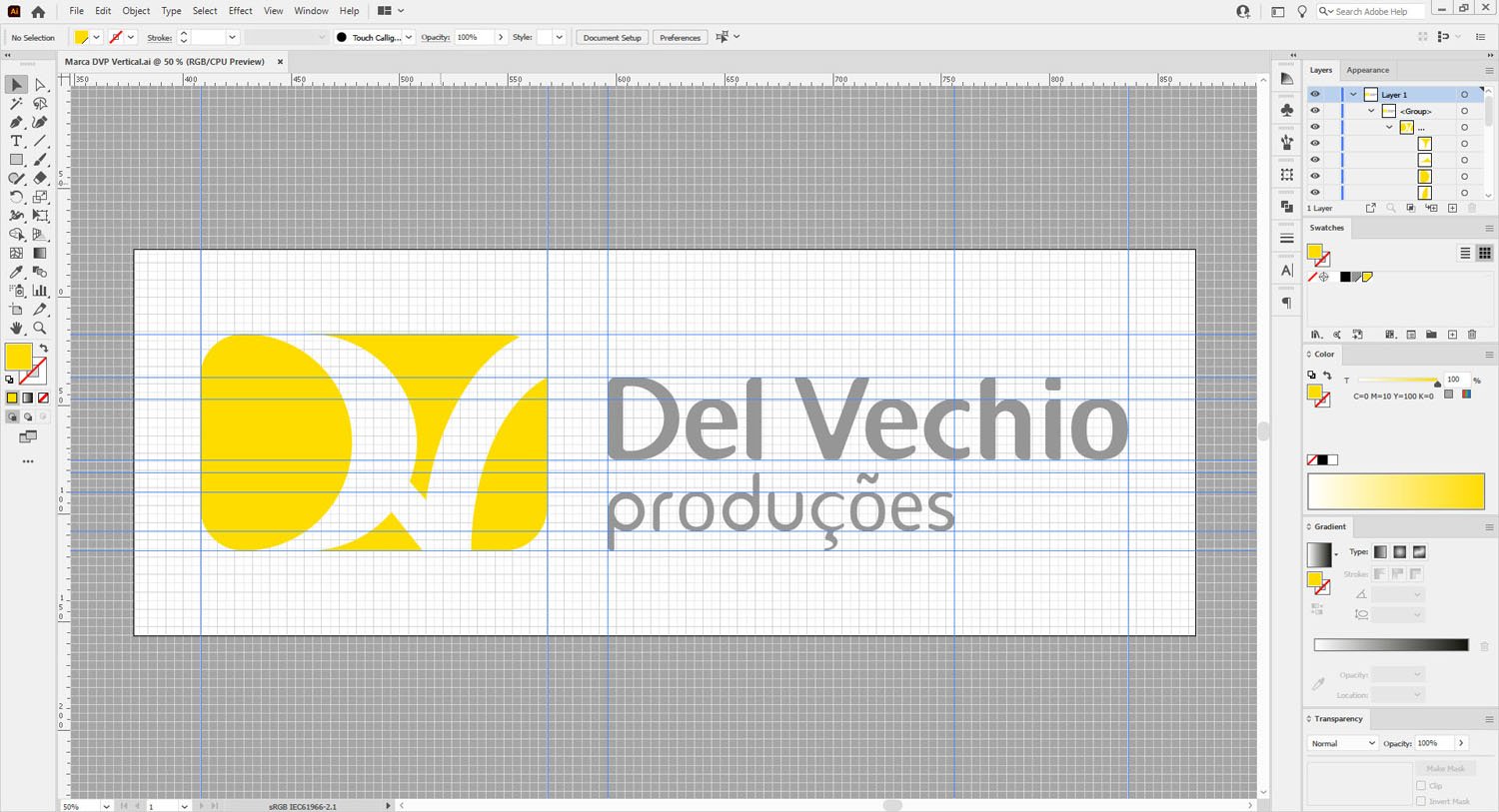Switch to the Appearance tab
The height and width of the screenshot is (812, 1499).
(1367, 70)
